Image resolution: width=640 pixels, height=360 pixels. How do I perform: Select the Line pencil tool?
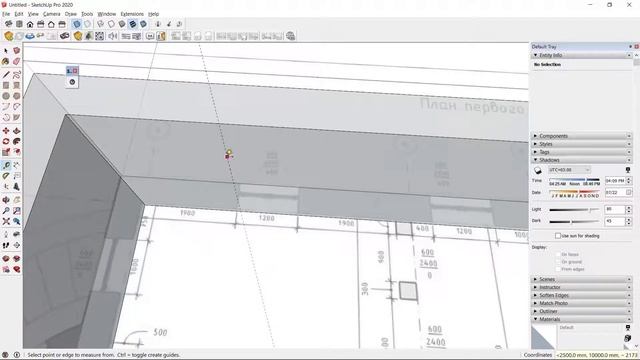(x=6, y=75)
